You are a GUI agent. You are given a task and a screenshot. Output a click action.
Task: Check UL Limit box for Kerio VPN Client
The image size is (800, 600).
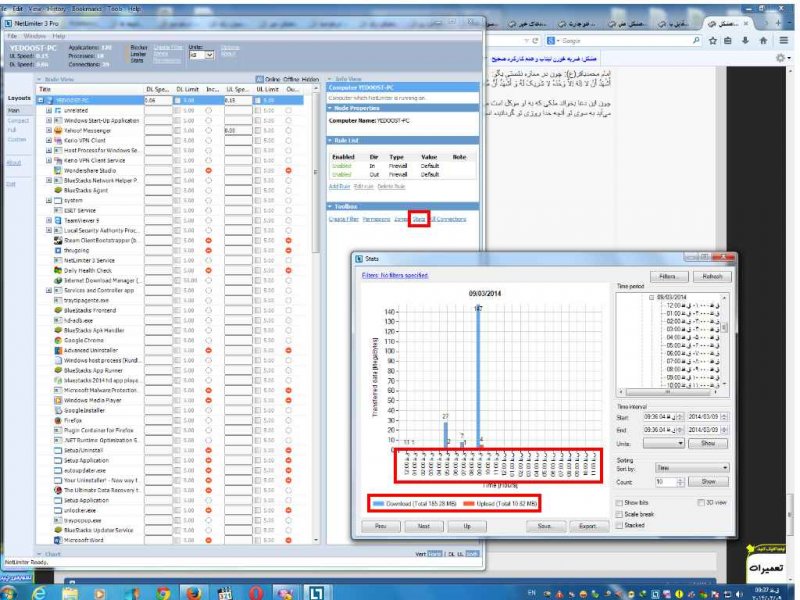pos(258,140)
